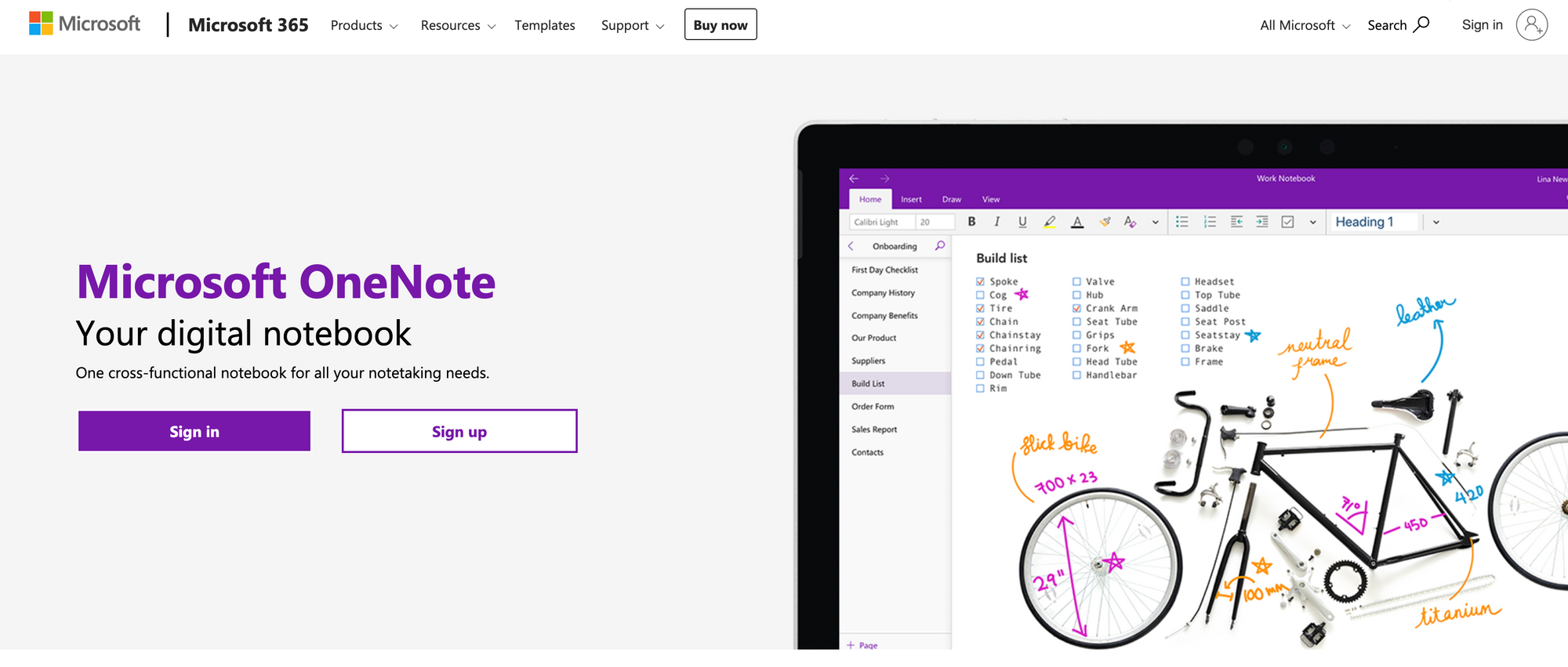Switch to the Insert ribbon tab

(911, 199)
